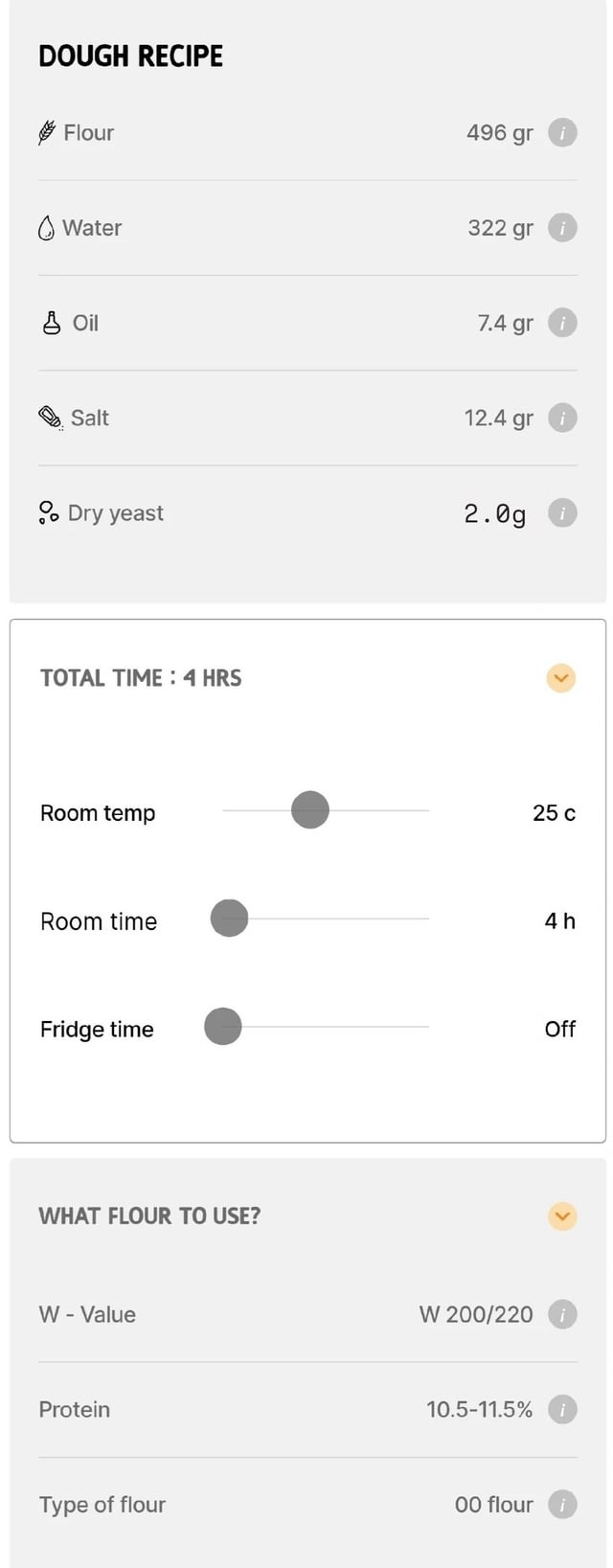Click the Fridge time slider handle
613x1568 pixels.
(x=223, y=1027)
